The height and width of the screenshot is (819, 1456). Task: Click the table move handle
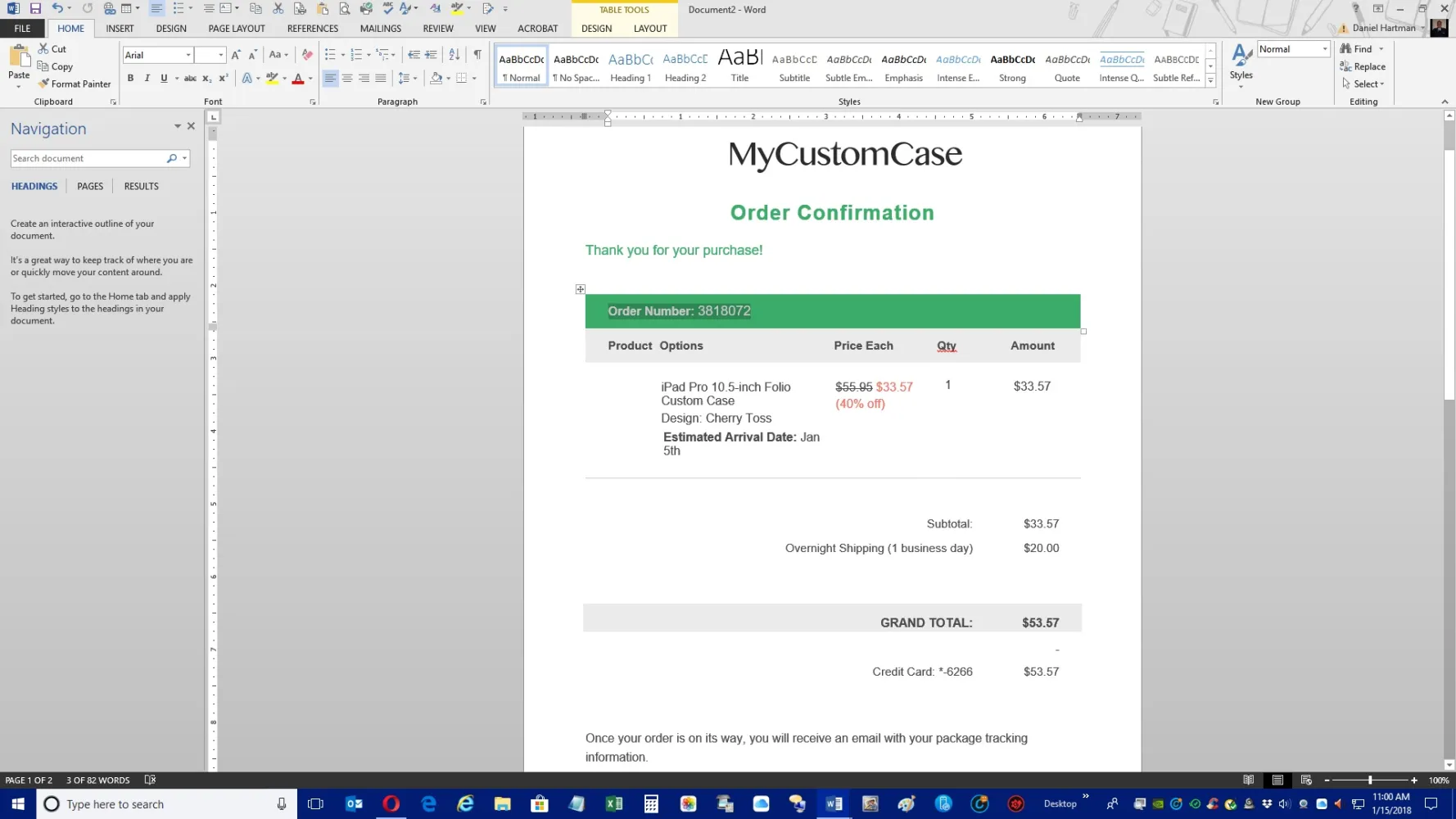[x=581, y=289]
